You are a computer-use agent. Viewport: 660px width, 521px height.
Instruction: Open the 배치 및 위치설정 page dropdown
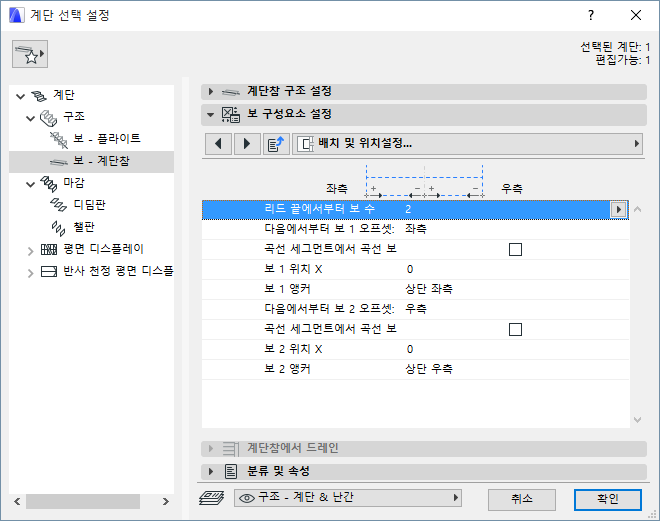[x=468, y=144]
